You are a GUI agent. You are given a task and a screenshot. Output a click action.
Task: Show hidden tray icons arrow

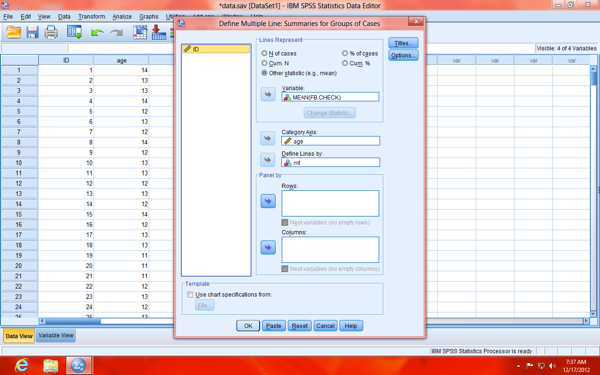518,366
